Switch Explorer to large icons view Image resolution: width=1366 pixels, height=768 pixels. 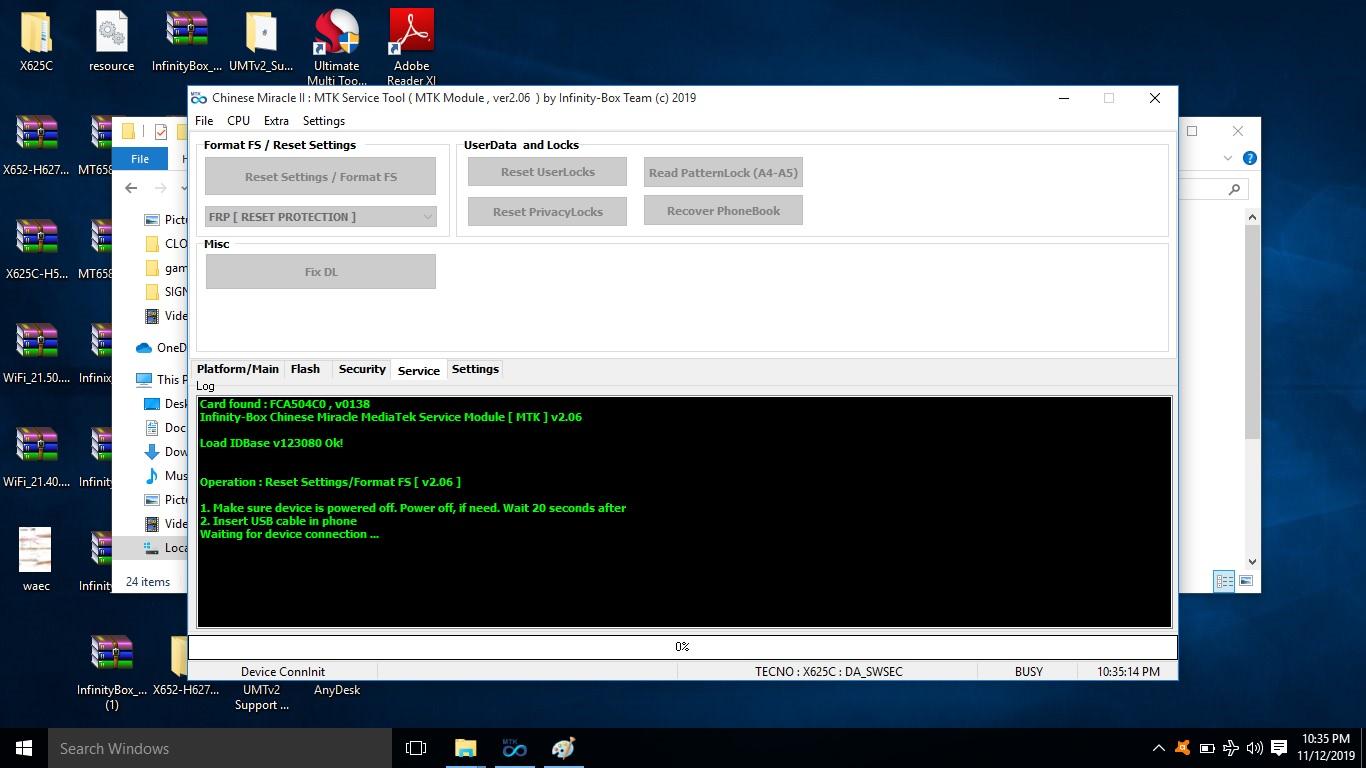(x=1246, y=581)
